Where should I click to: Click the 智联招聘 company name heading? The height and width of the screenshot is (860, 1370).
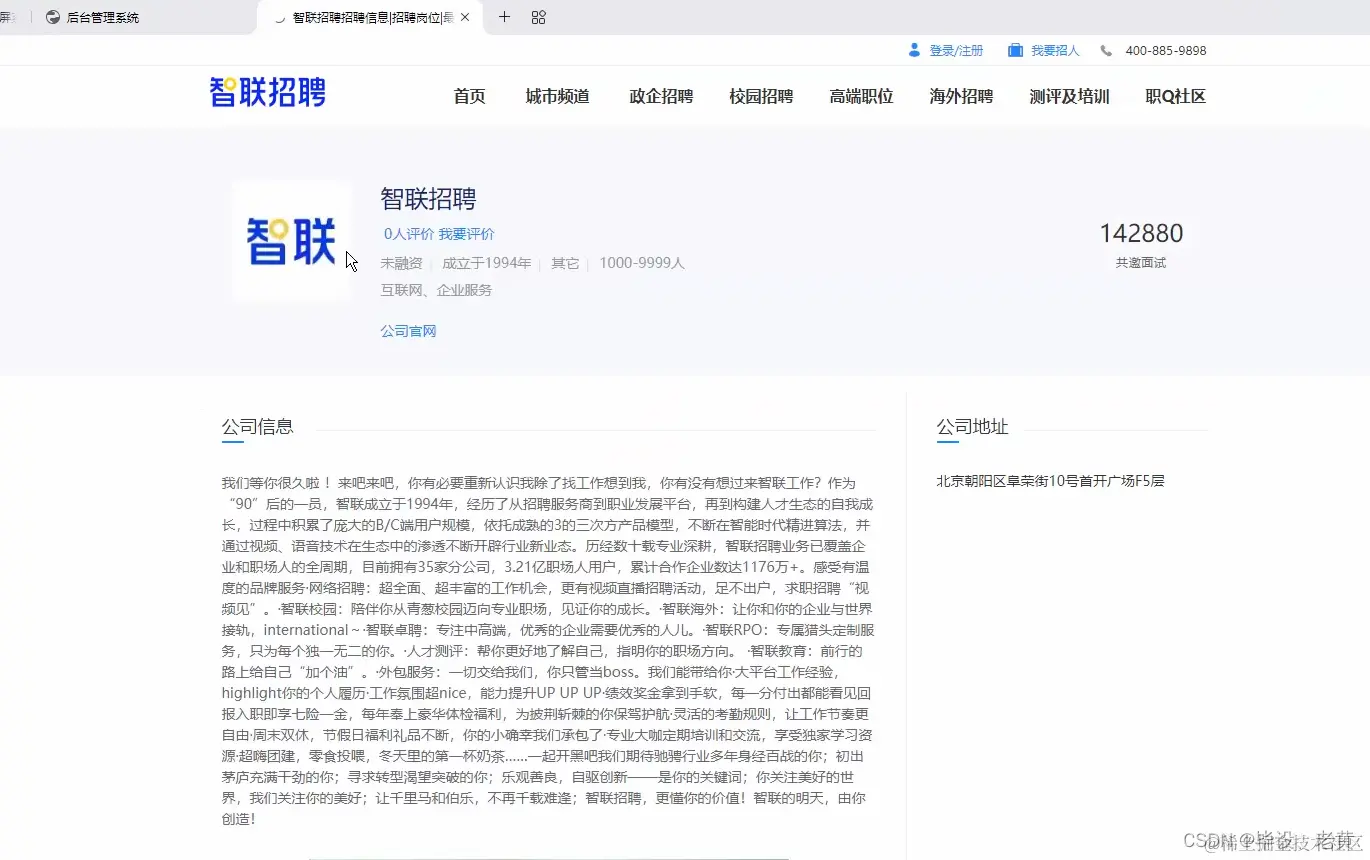428,199
